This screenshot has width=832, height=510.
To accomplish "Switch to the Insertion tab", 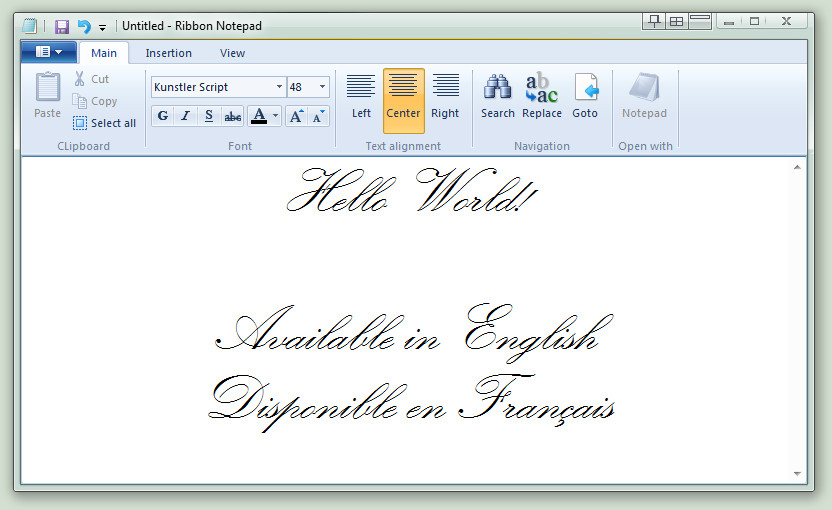I will point(168,53).
